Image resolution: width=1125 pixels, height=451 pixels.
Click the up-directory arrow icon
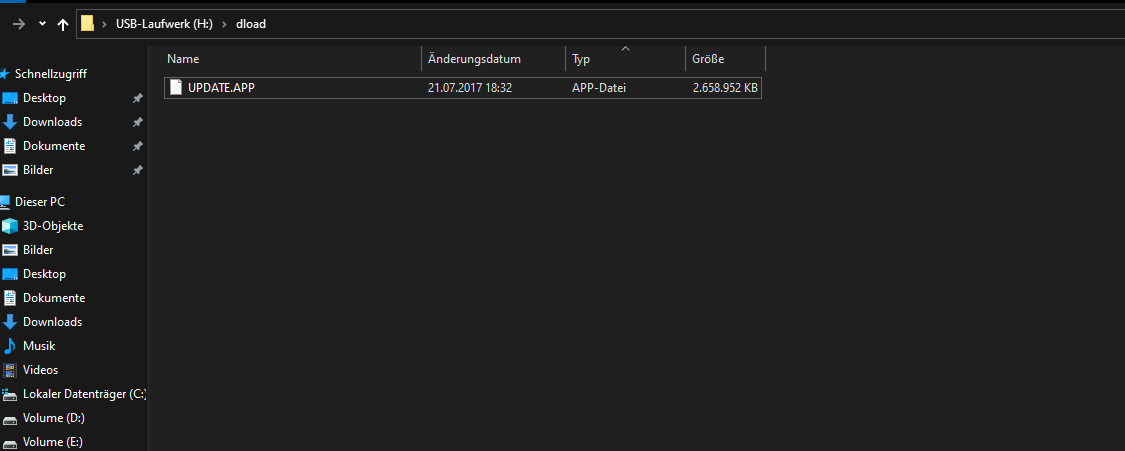tap(63, 24)
